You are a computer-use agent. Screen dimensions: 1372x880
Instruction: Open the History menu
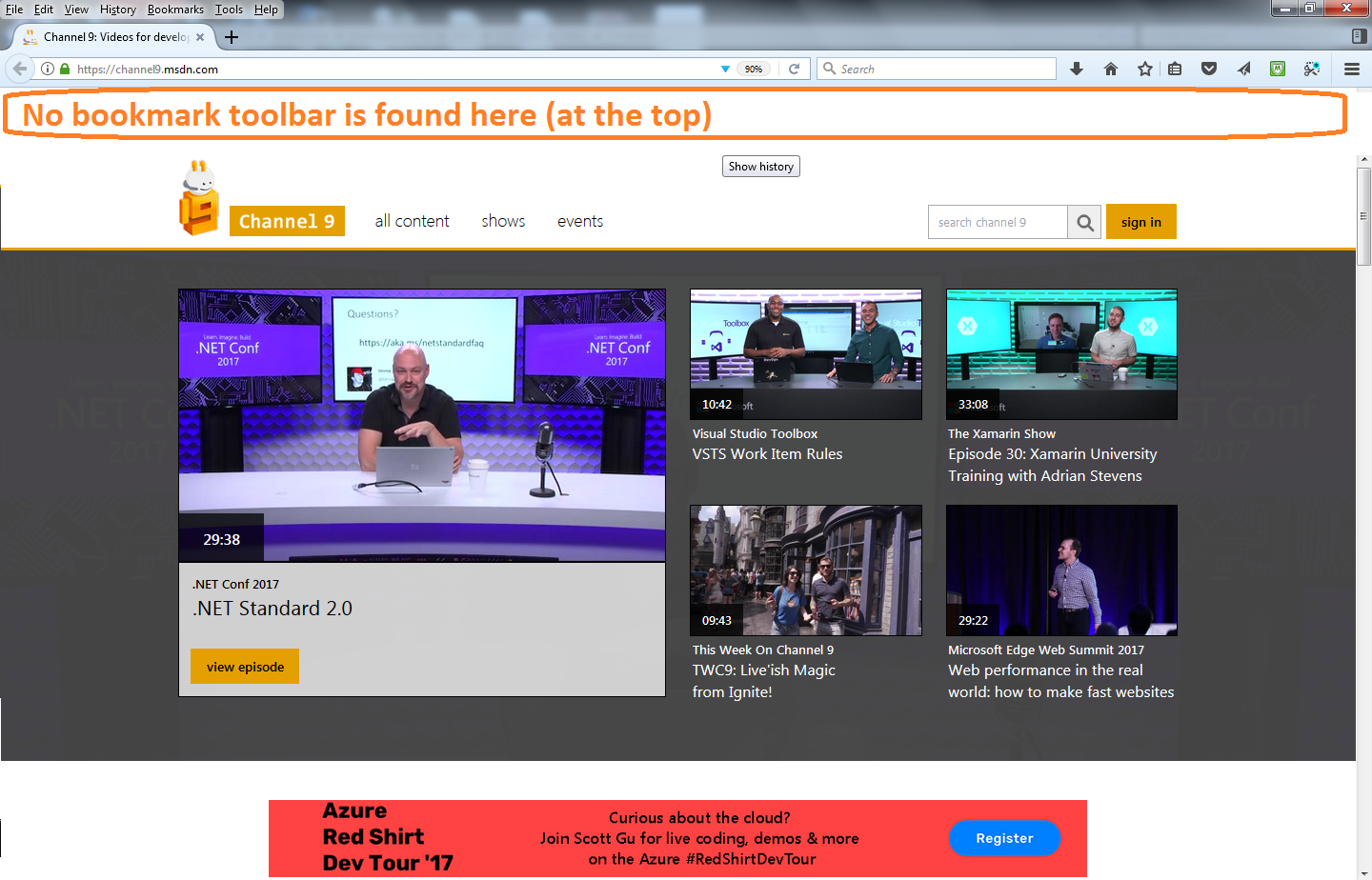point(118,10)
